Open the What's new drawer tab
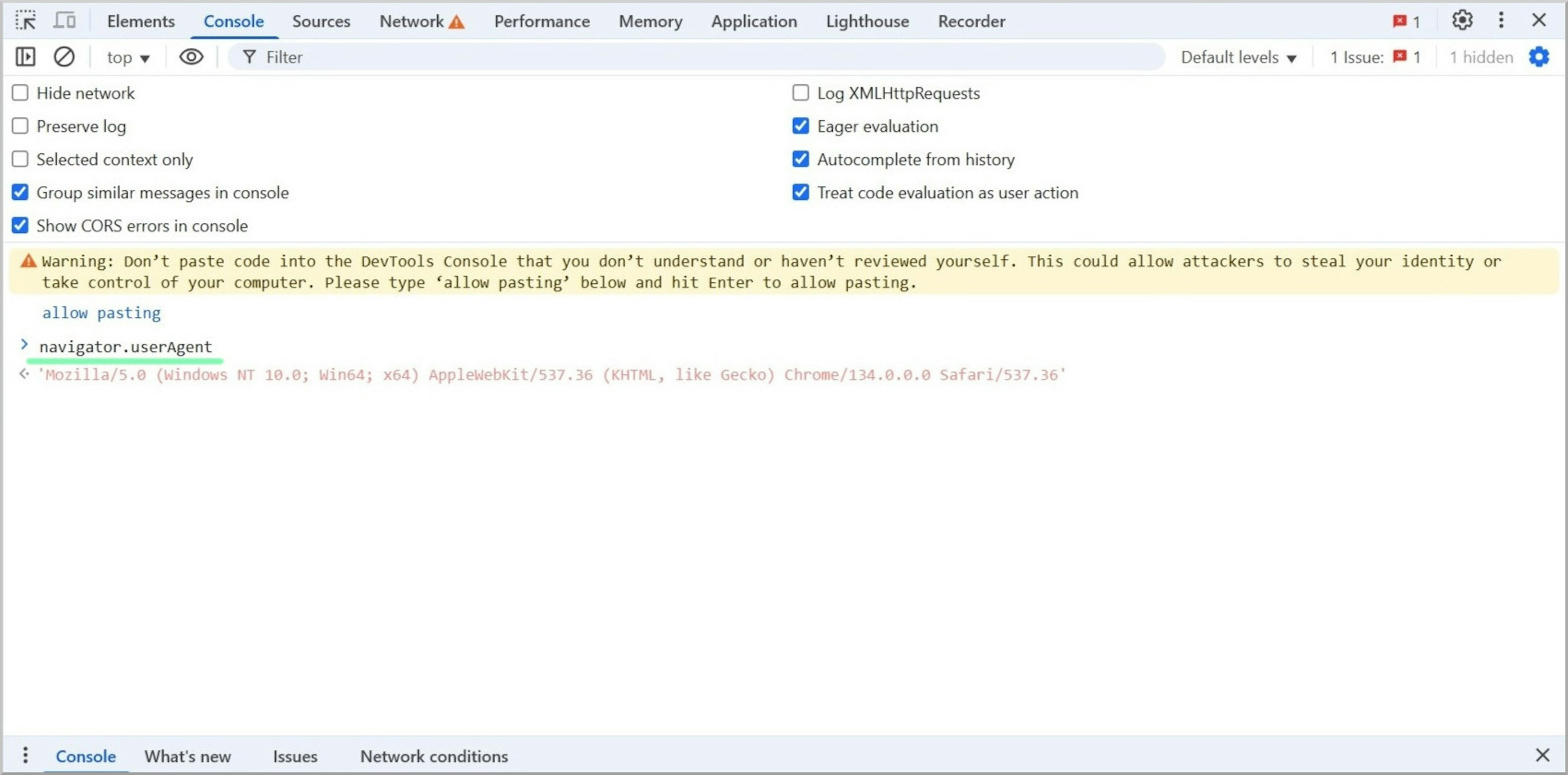The height and width of the screenshot is (775, 1568). pyautogui.click(x=187, y=756)
